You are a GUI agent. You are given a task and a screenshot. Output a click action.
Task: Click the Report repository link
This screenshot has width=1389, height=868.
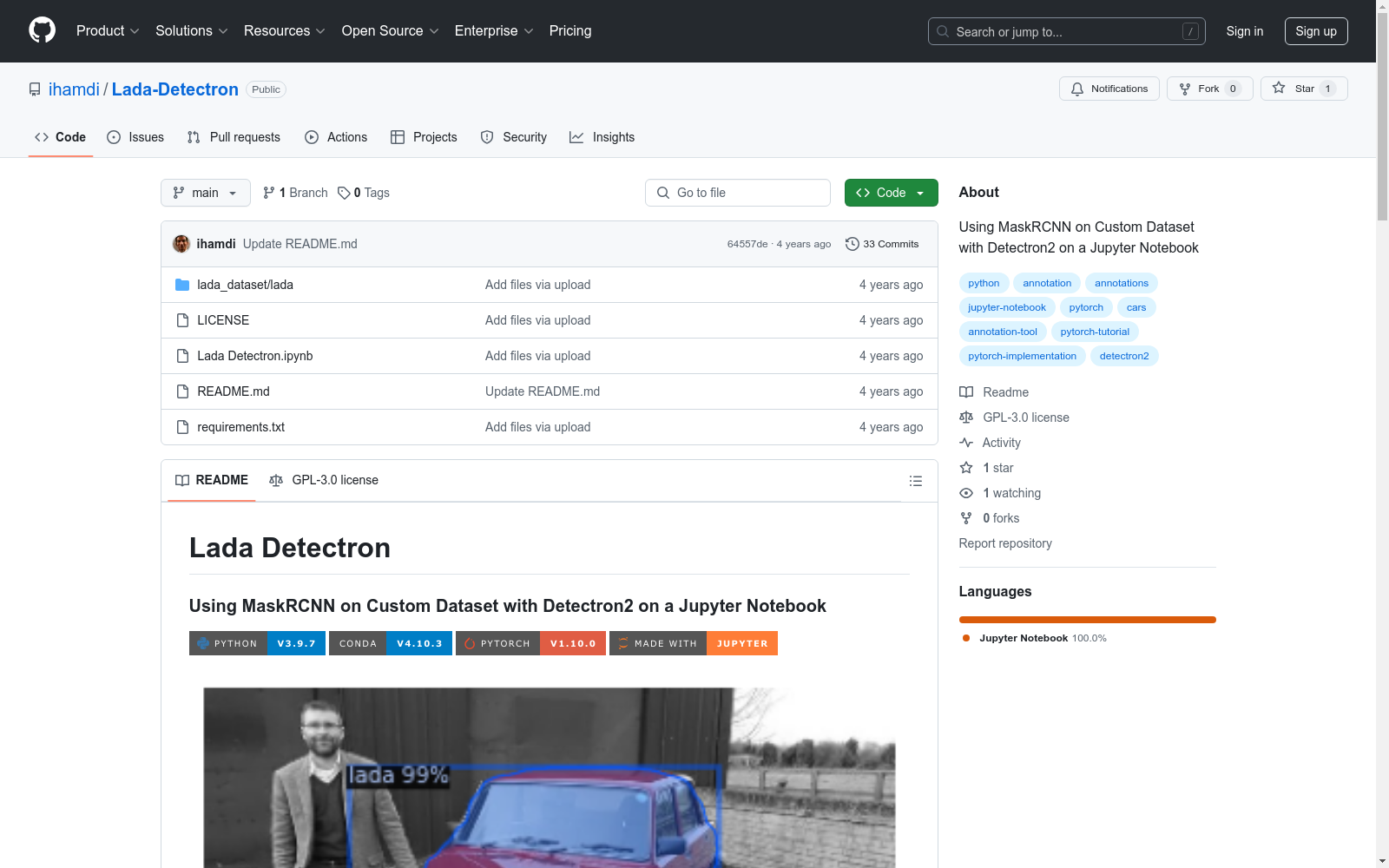click(x=1005, y=543)
